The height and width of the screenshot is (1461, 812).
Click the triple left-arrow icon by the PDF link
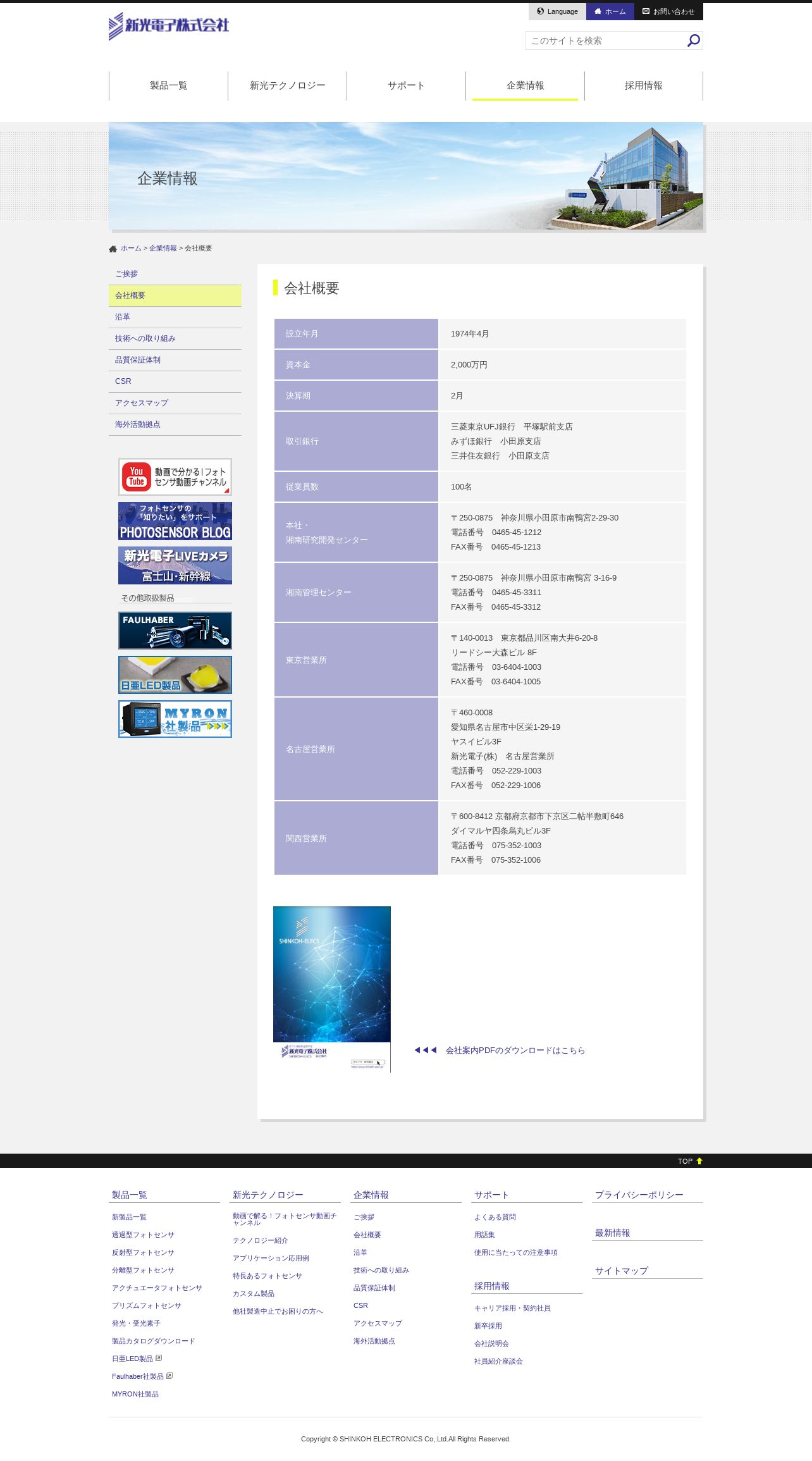[x=426, y=1050]
